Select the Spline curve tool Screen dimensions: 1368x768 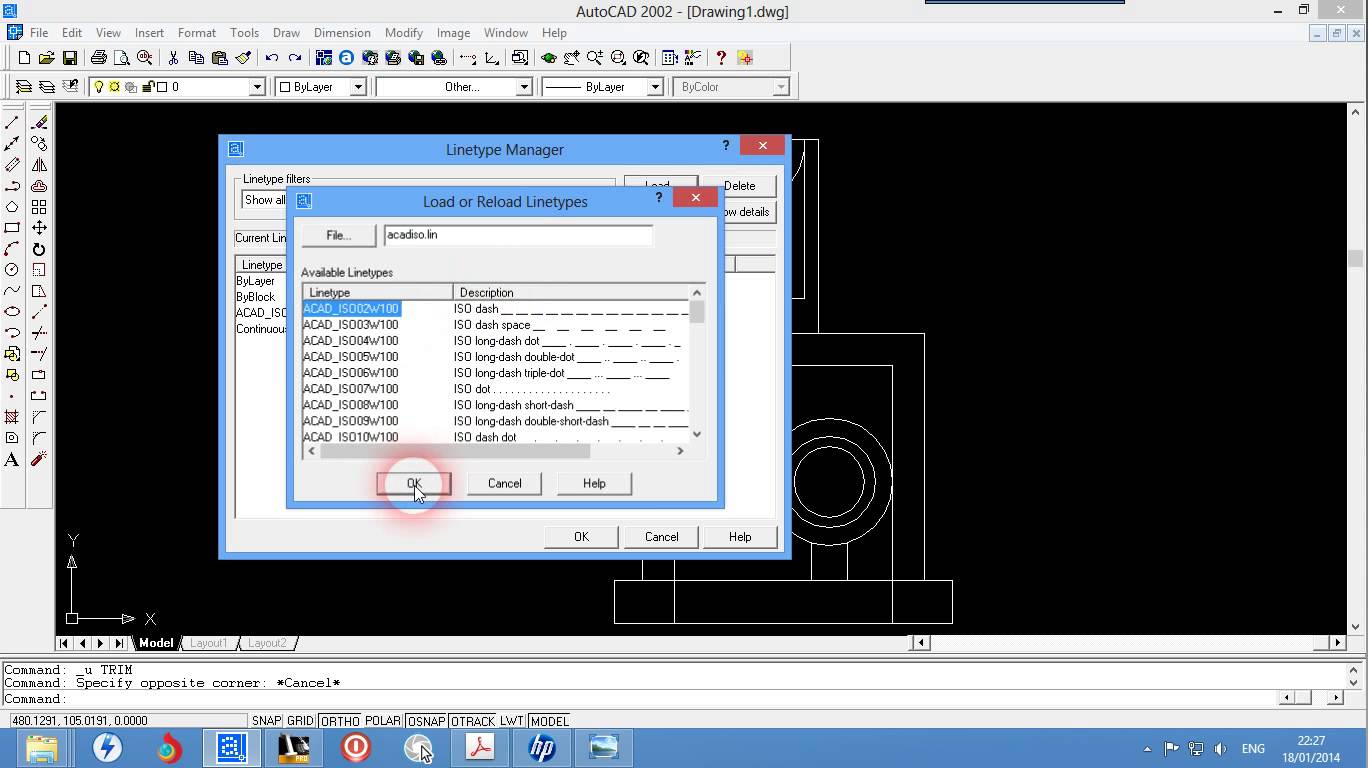point(12,291)
